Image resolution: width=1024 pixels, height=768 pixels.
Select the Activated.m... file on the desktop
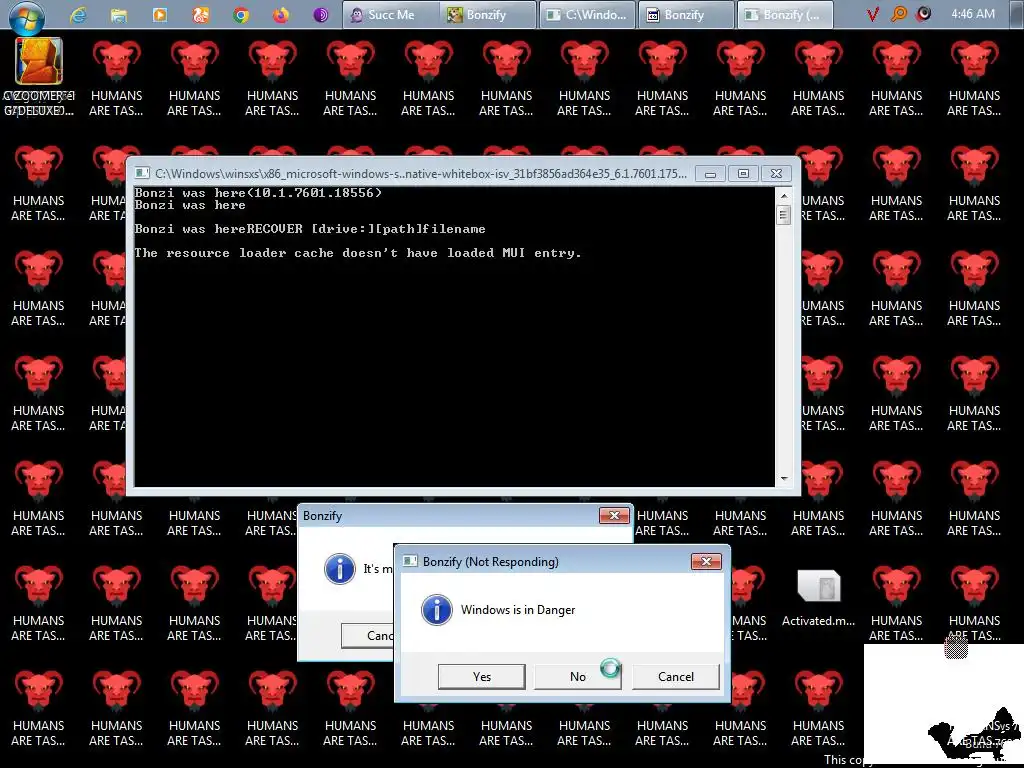pos(818,598)
